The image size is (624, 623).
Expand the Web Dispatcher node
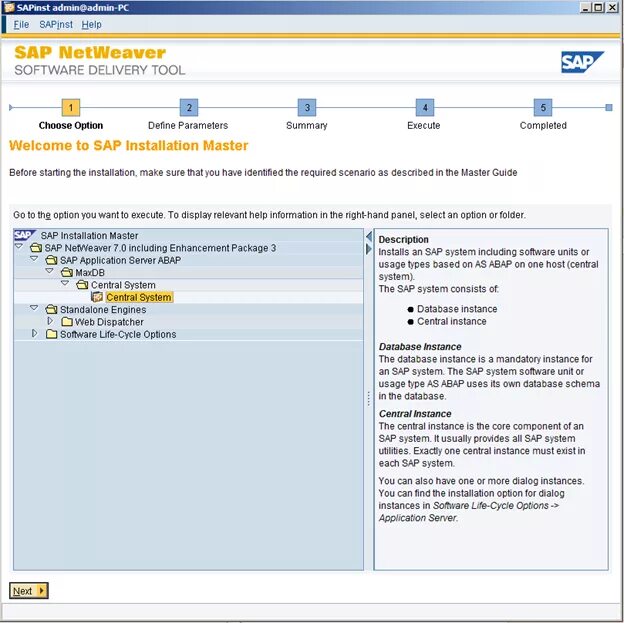[x=50, y=320]
